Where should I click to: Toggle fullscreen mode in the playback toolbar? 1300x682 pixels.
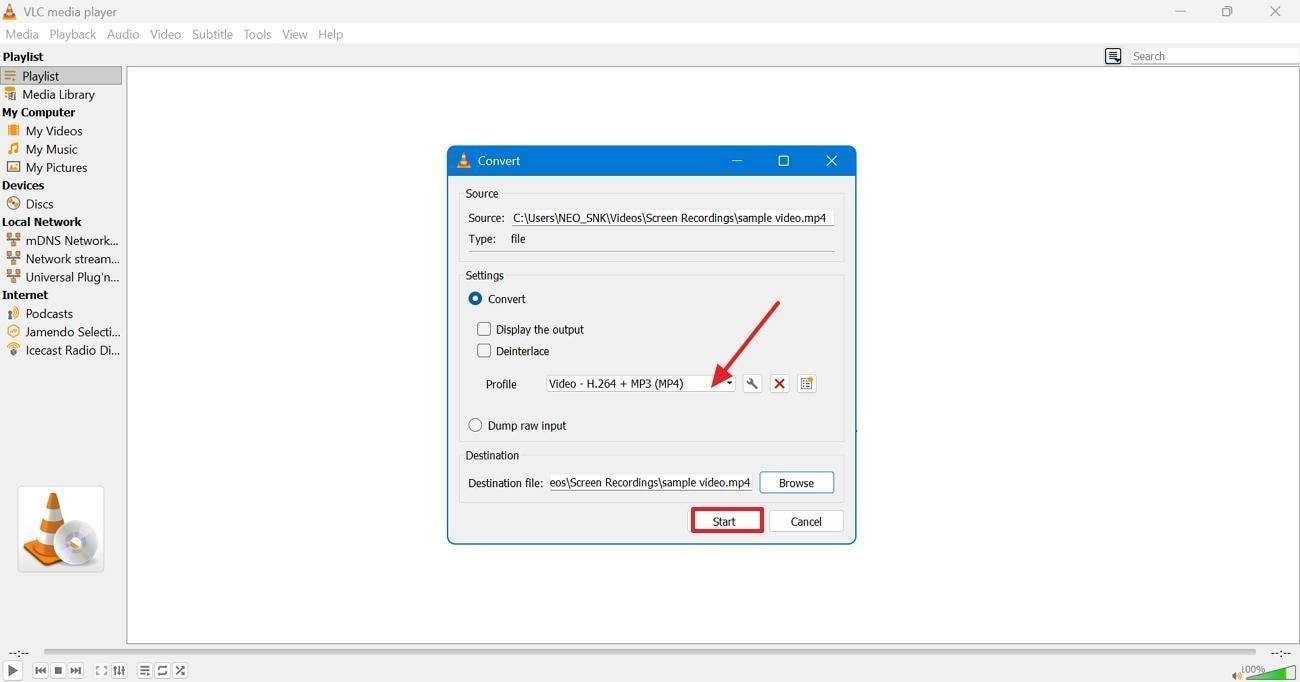pyautogui.click(x=100, y=670)
